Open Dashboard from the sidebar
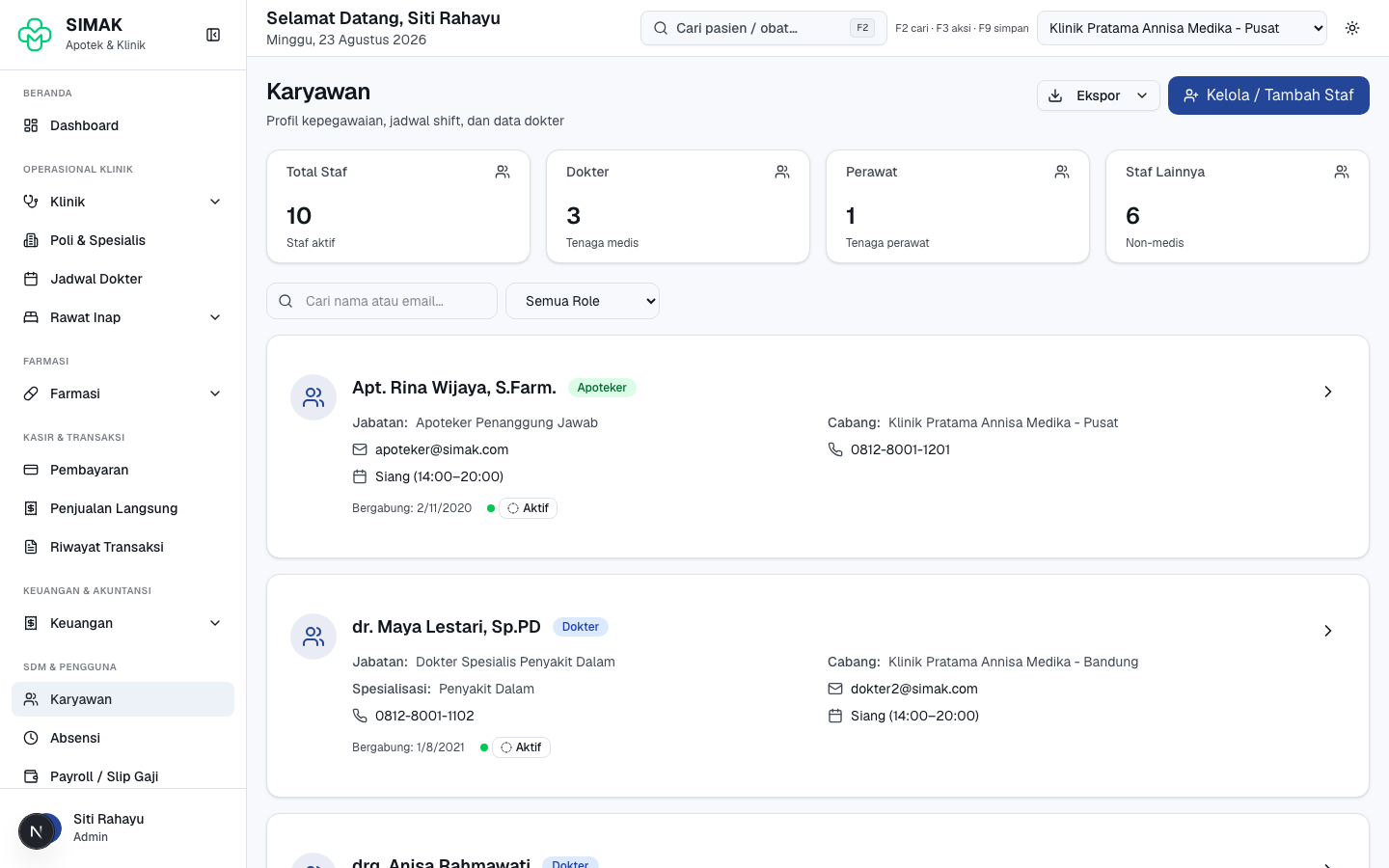Image resolution: width=1389 pixels, height=868 pixels. point(123,125)
